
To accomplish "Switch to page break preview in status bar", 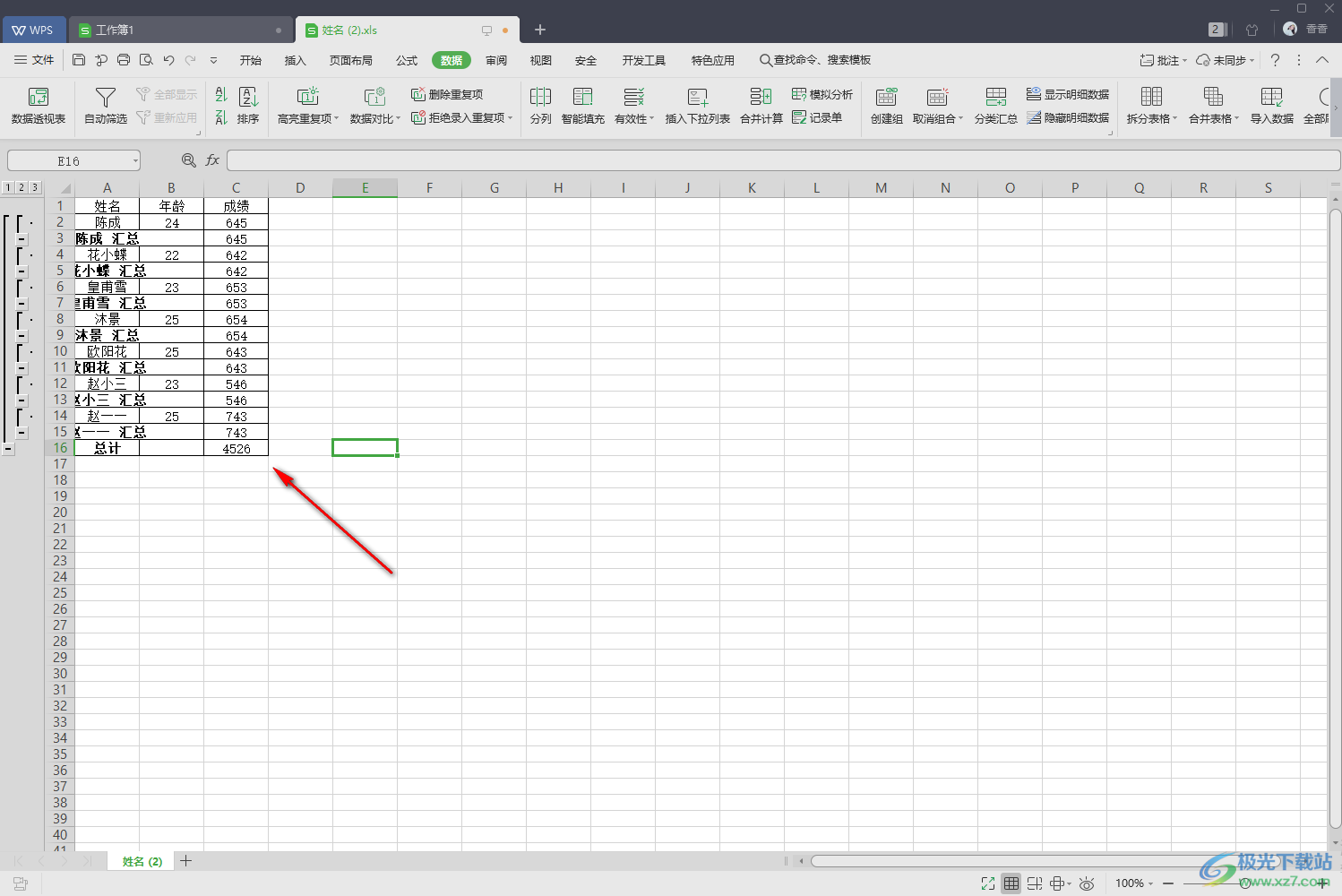I will [x=1035, y=883].
